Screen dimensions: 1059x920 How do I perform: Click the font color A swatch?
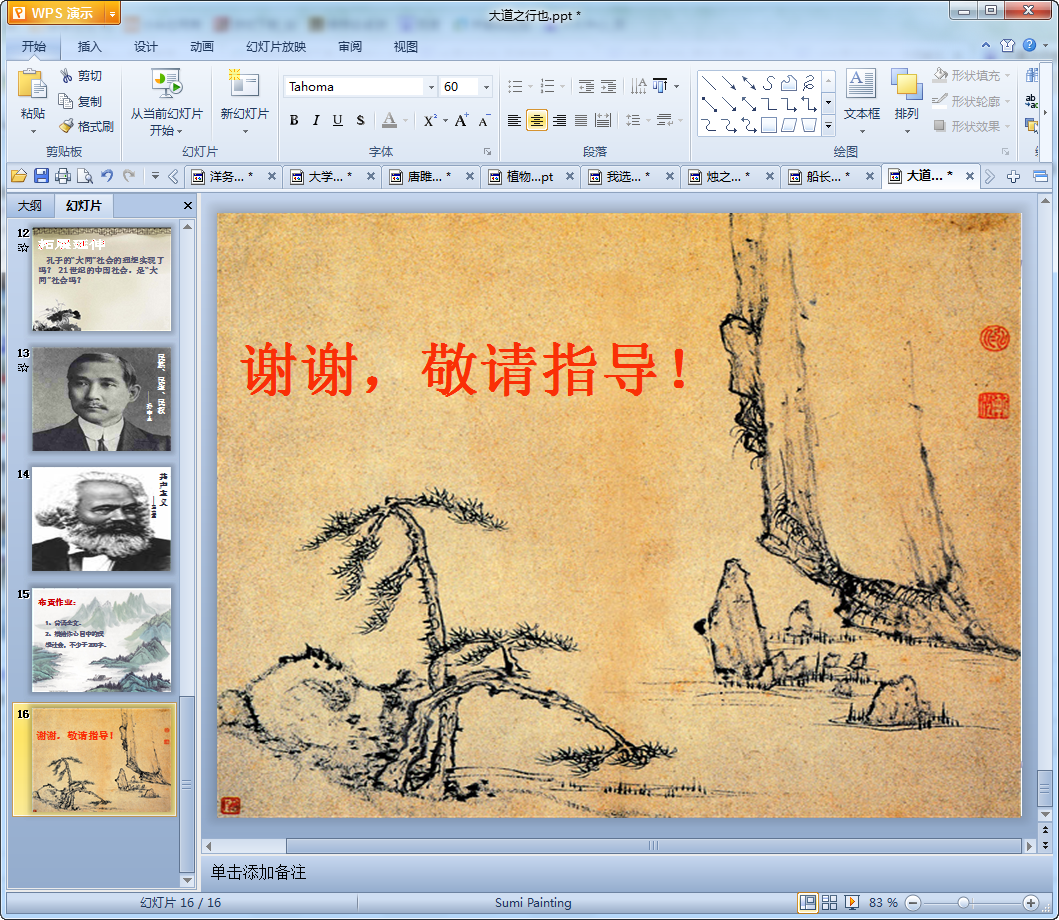click(x=390, y=120)
